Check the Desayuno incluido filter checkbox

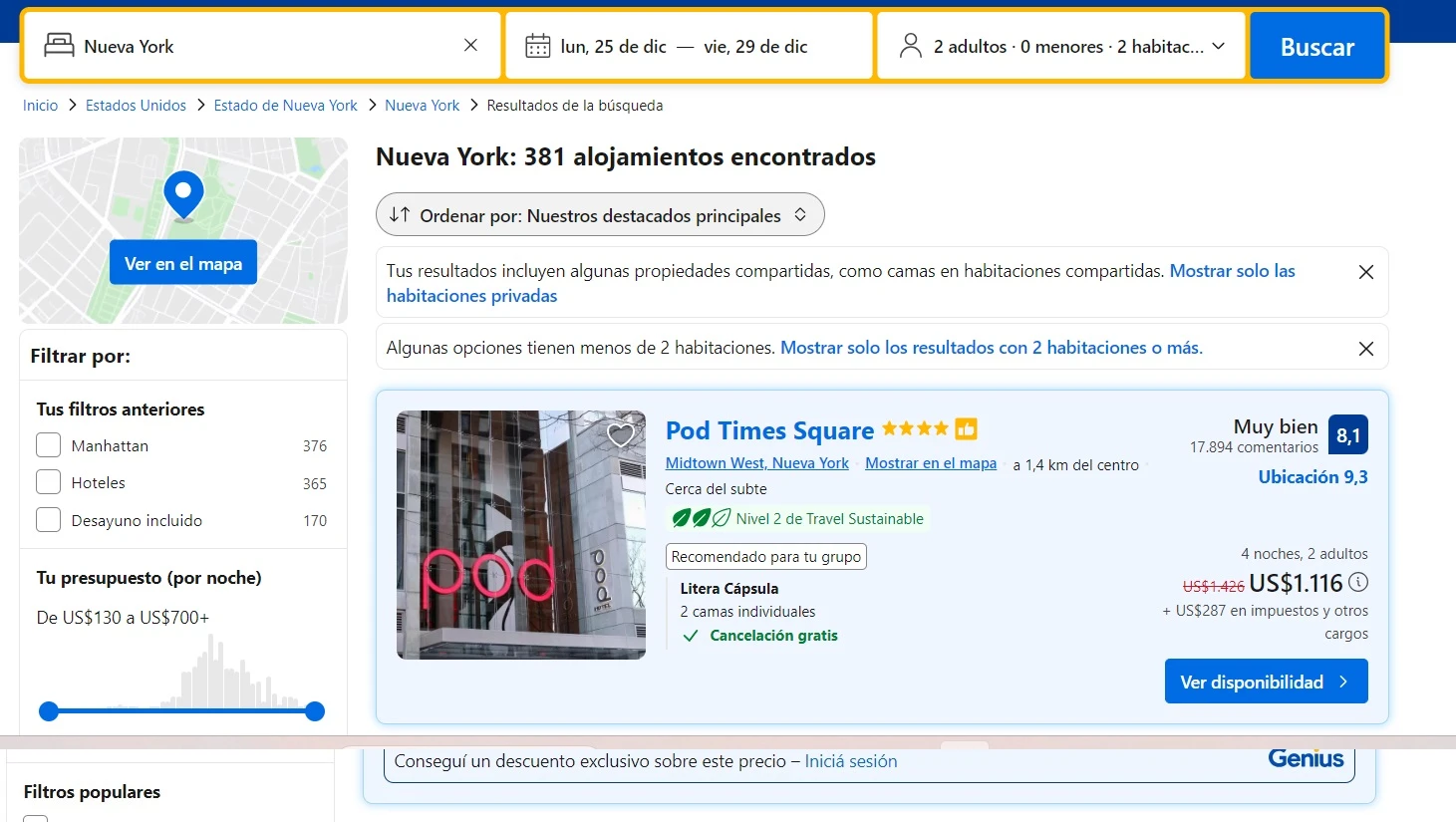tap(49, 520)
